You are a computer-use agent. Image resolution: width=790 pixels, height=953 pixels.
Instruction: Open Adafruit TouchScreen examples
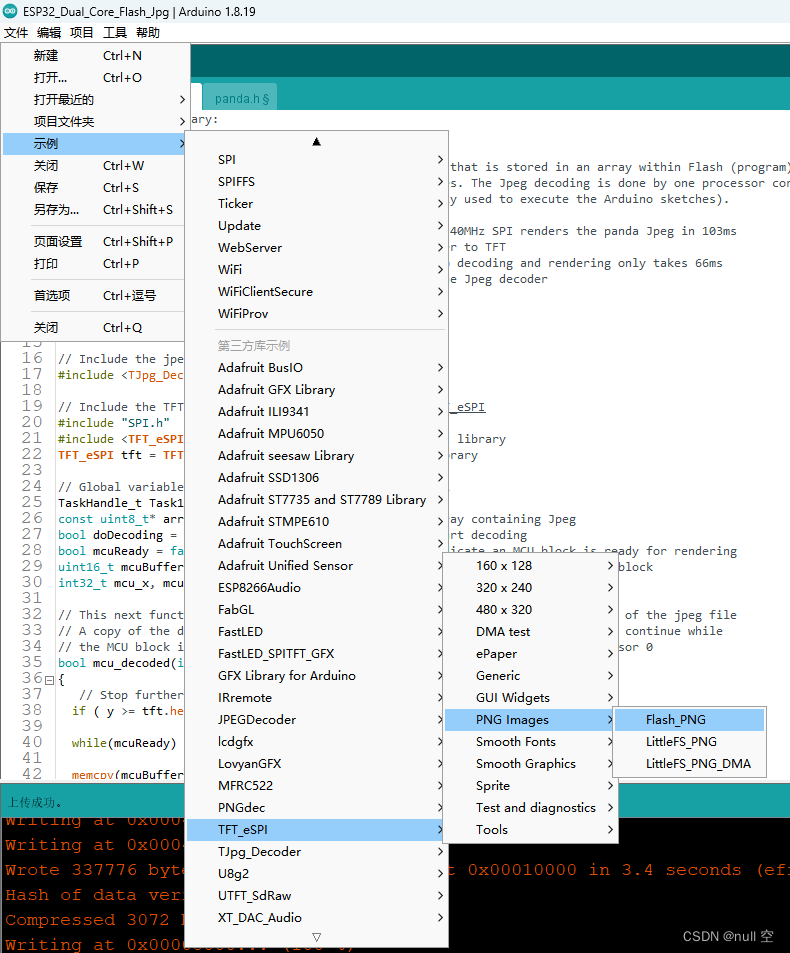pyautogui.click(x=317, y=543)
